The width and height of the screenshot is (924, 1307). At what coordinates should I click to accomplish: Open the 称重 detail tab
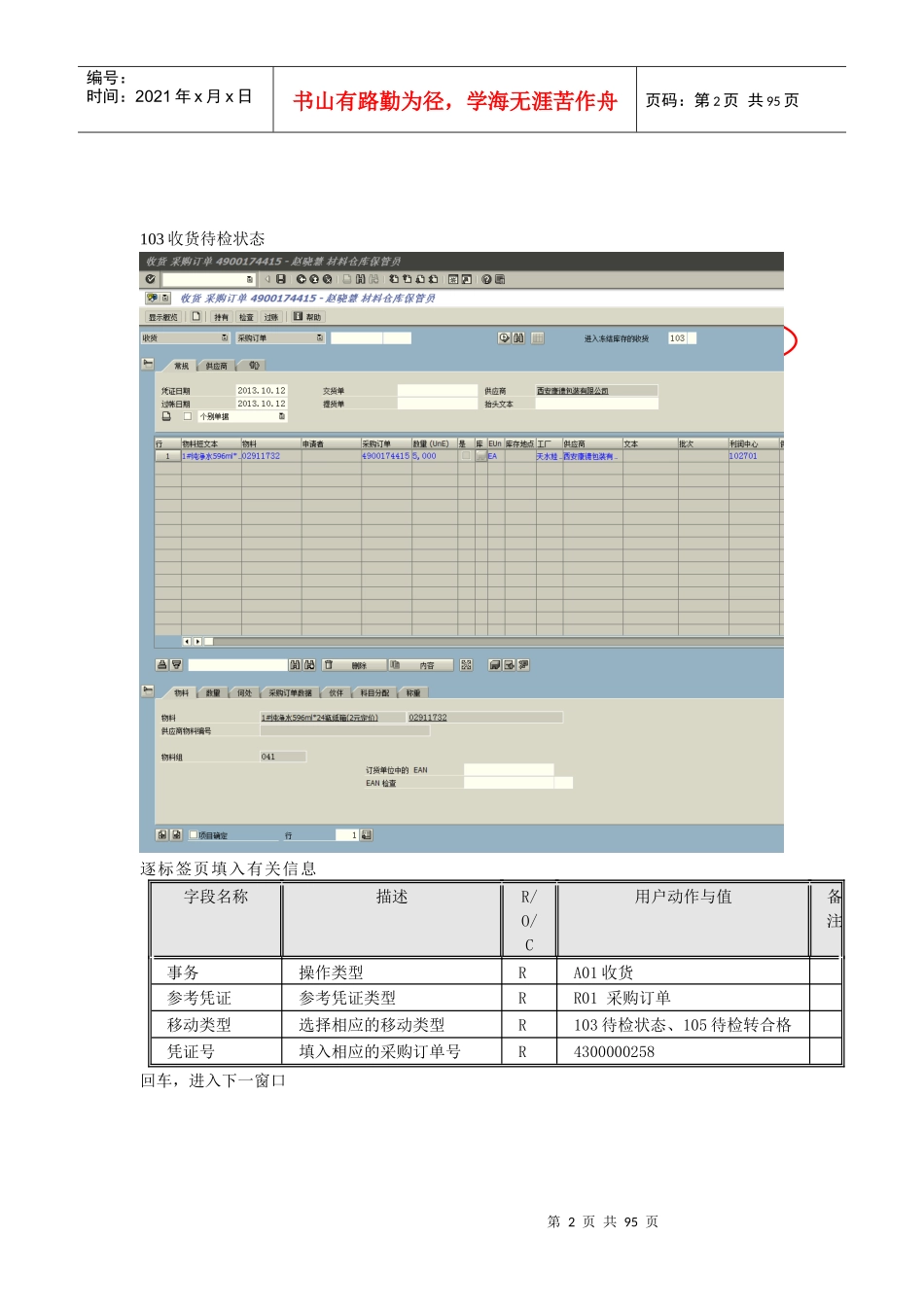(412, 693)
